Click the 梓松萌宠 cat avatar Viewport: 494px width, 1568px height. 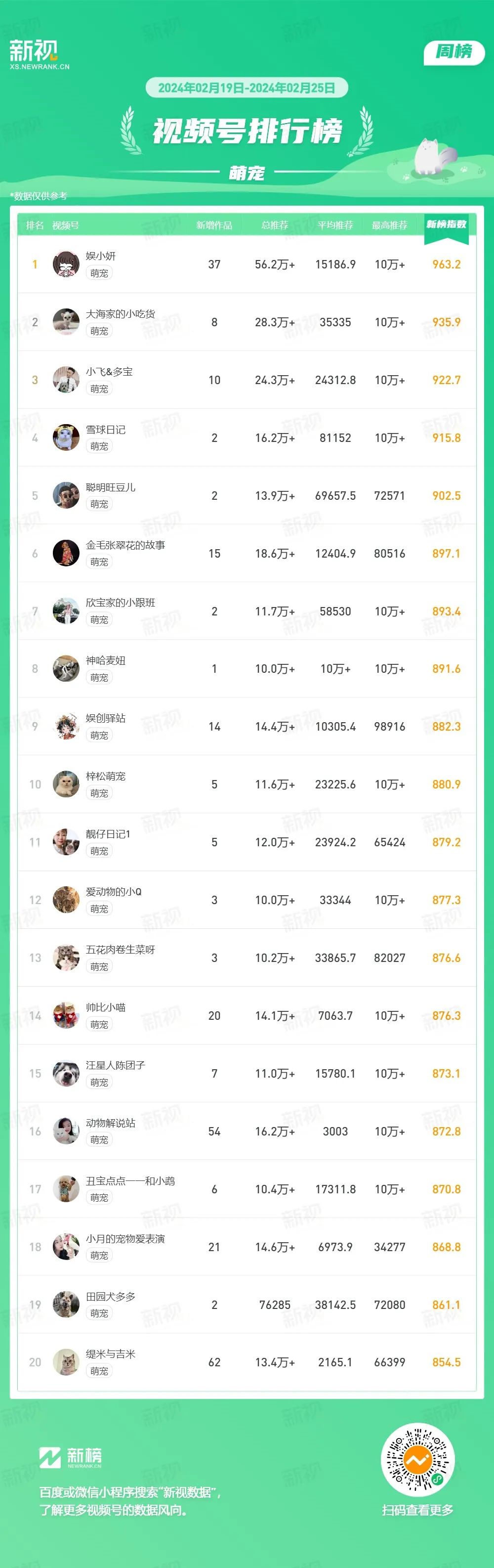[66, 784]
